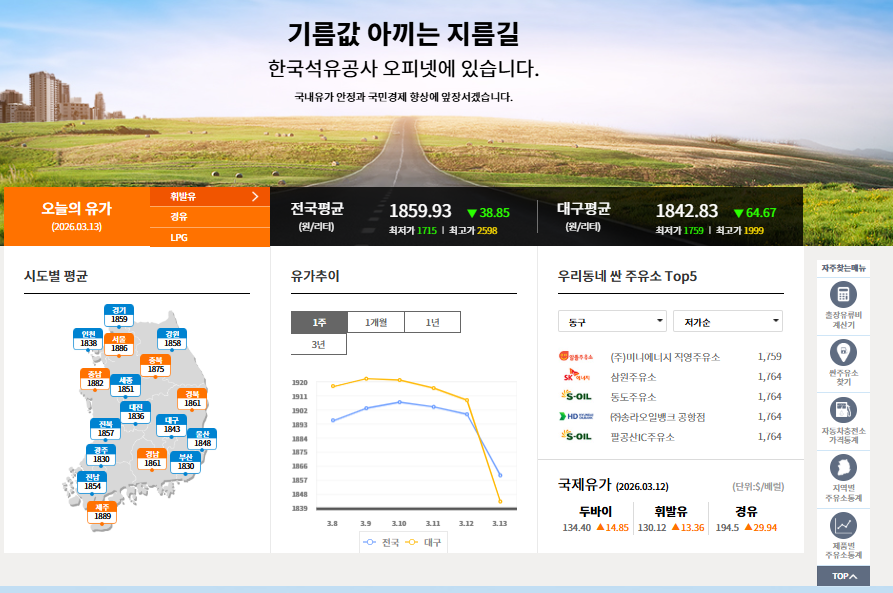The image size is (893, 593).
Task: Select the 휘발유 fuel tab
Action: click(210, 197)
